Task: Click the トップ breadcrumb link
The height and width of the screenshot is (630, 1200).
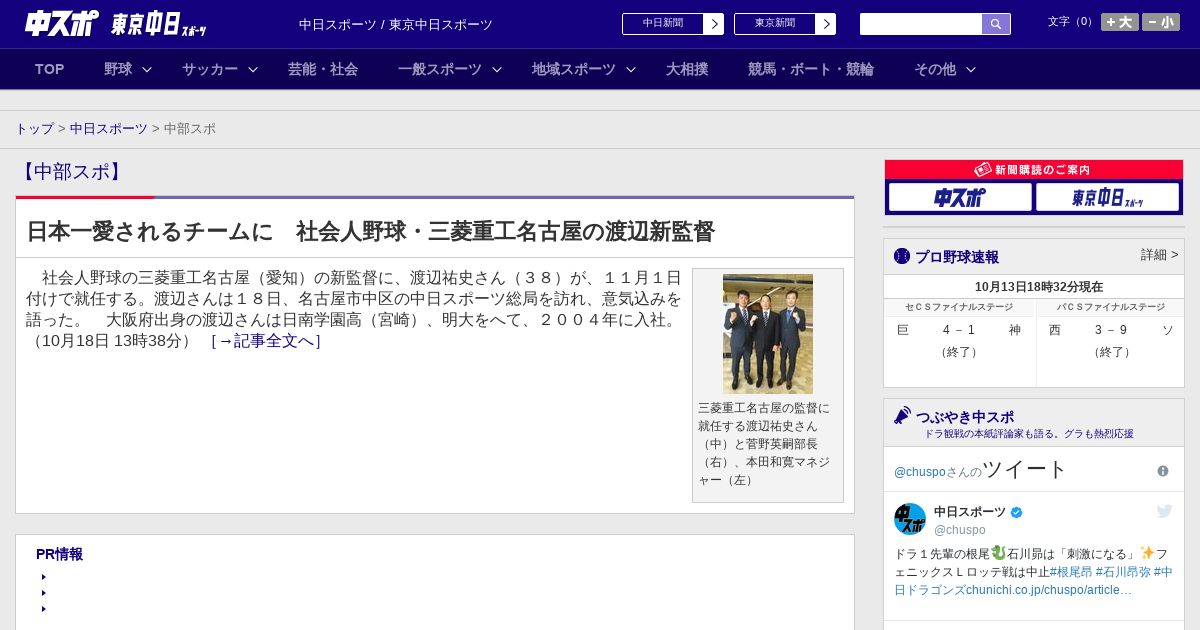Action: point(35,129)
